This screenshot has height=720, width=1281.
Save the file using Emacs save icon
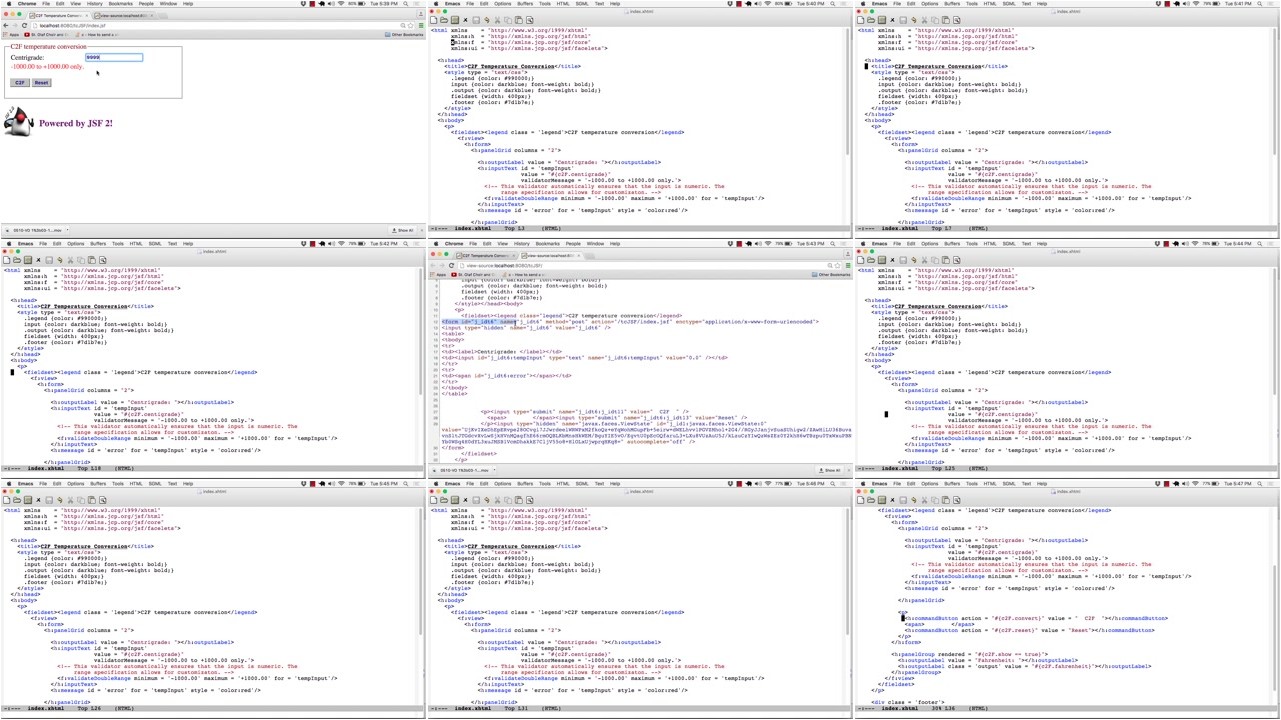(476, 20)
